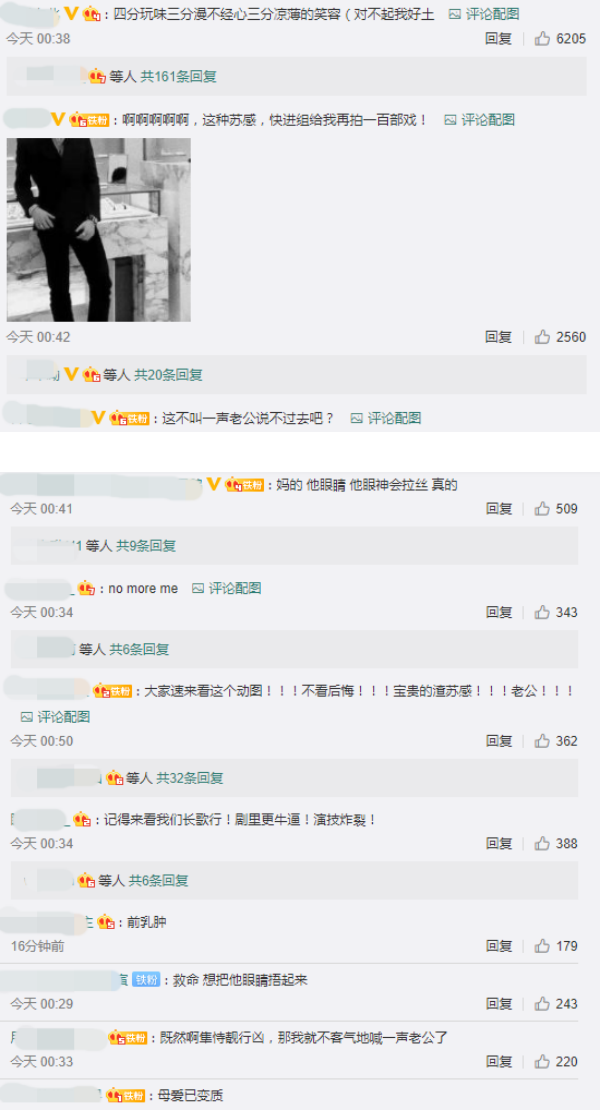Reply to the comment with 220 likes
600x1110 pixels.
499,1061
